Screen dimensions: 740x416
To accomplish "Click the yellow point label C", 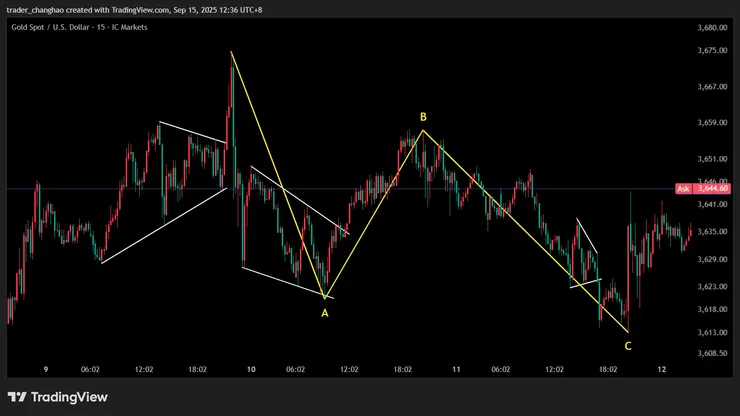I will 628,346.
